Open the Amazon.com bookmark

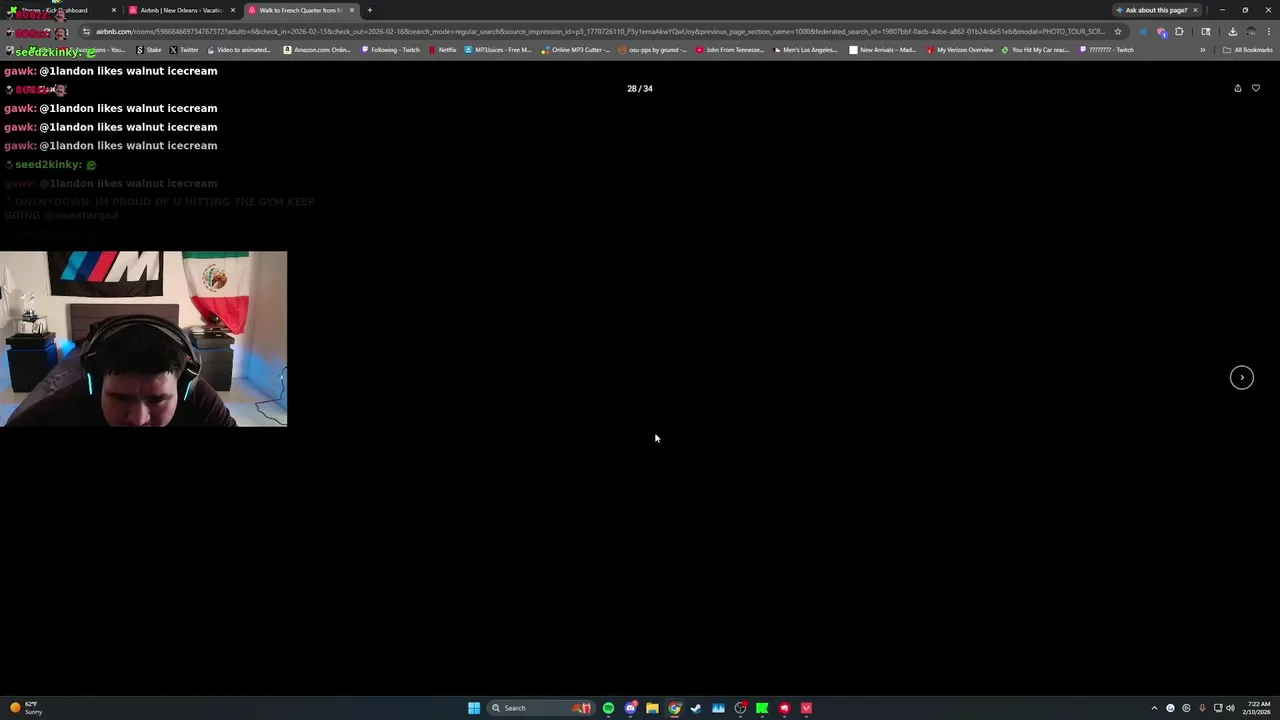point(317,50)
